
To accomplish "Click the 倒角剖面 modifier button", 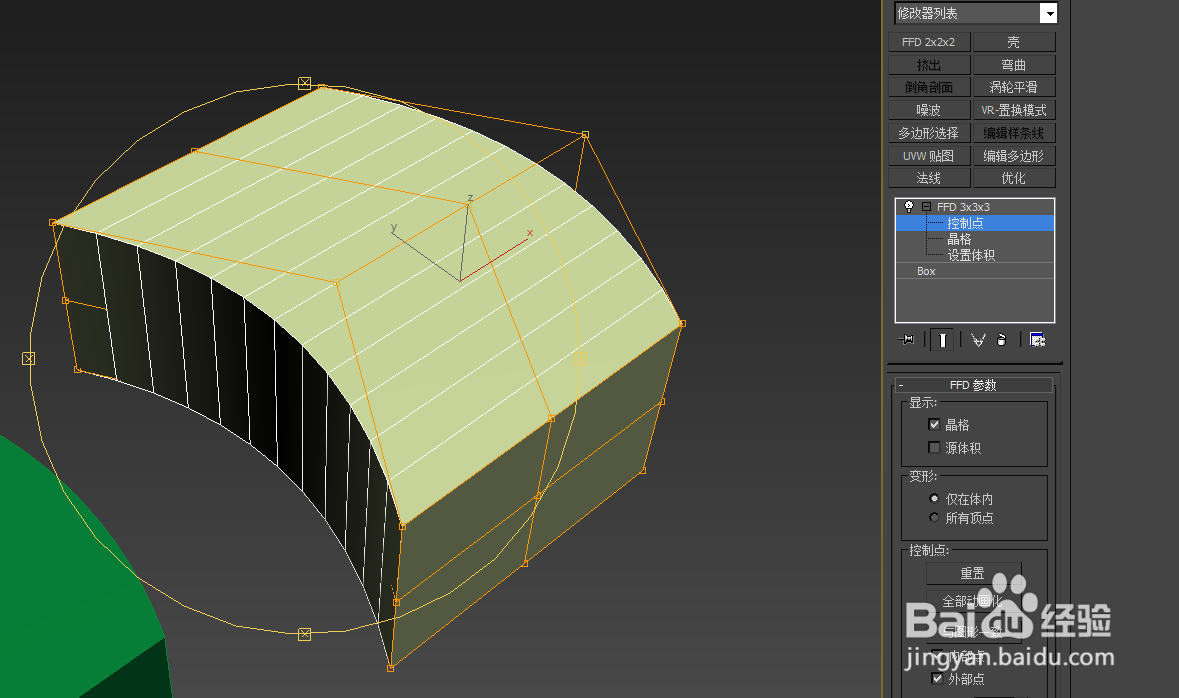I will tap(929, 87).
